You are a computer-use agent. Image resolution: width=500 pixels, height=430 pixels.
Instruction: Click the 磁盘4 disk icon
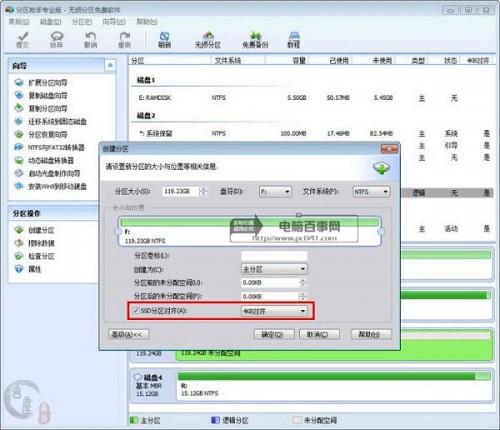tap(137, 377)
